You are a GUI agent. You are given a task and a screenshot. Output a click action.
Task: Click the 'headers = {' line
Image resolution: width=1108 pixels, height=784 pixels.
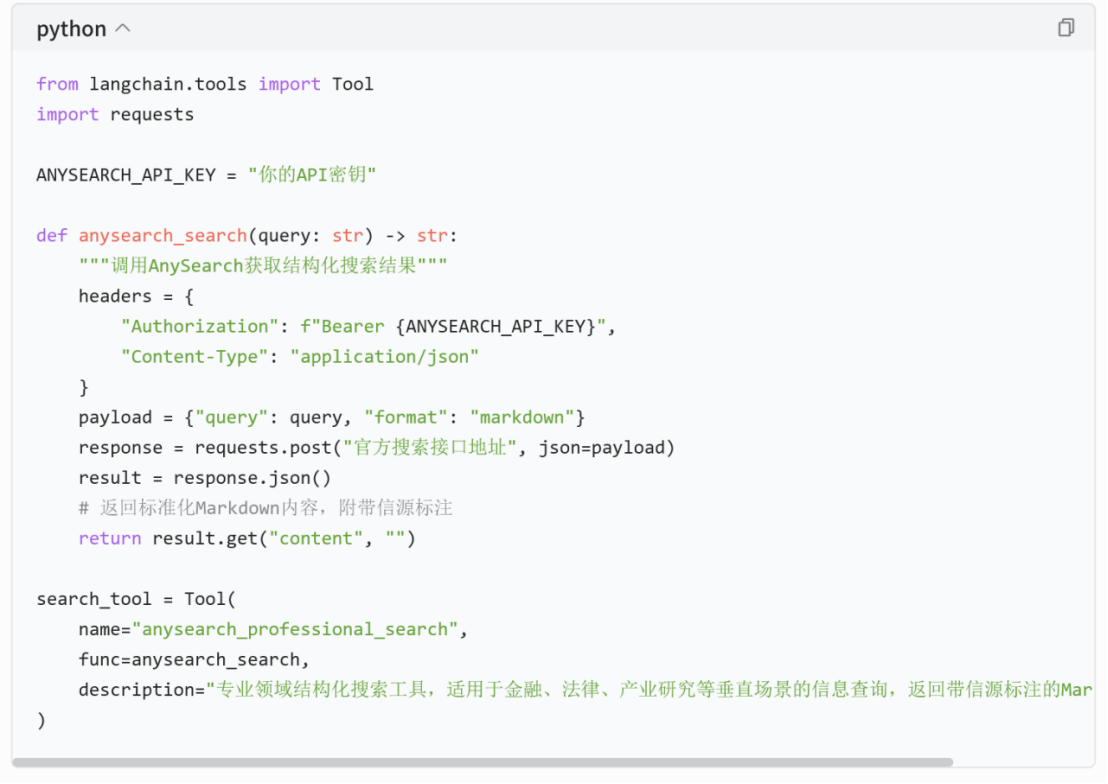coord(136,296)
